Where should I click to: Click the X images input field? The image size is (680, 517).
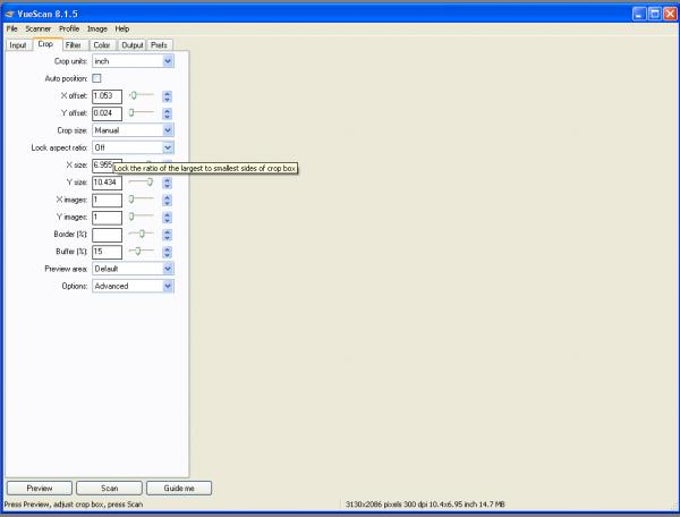(x=107, y=200)
